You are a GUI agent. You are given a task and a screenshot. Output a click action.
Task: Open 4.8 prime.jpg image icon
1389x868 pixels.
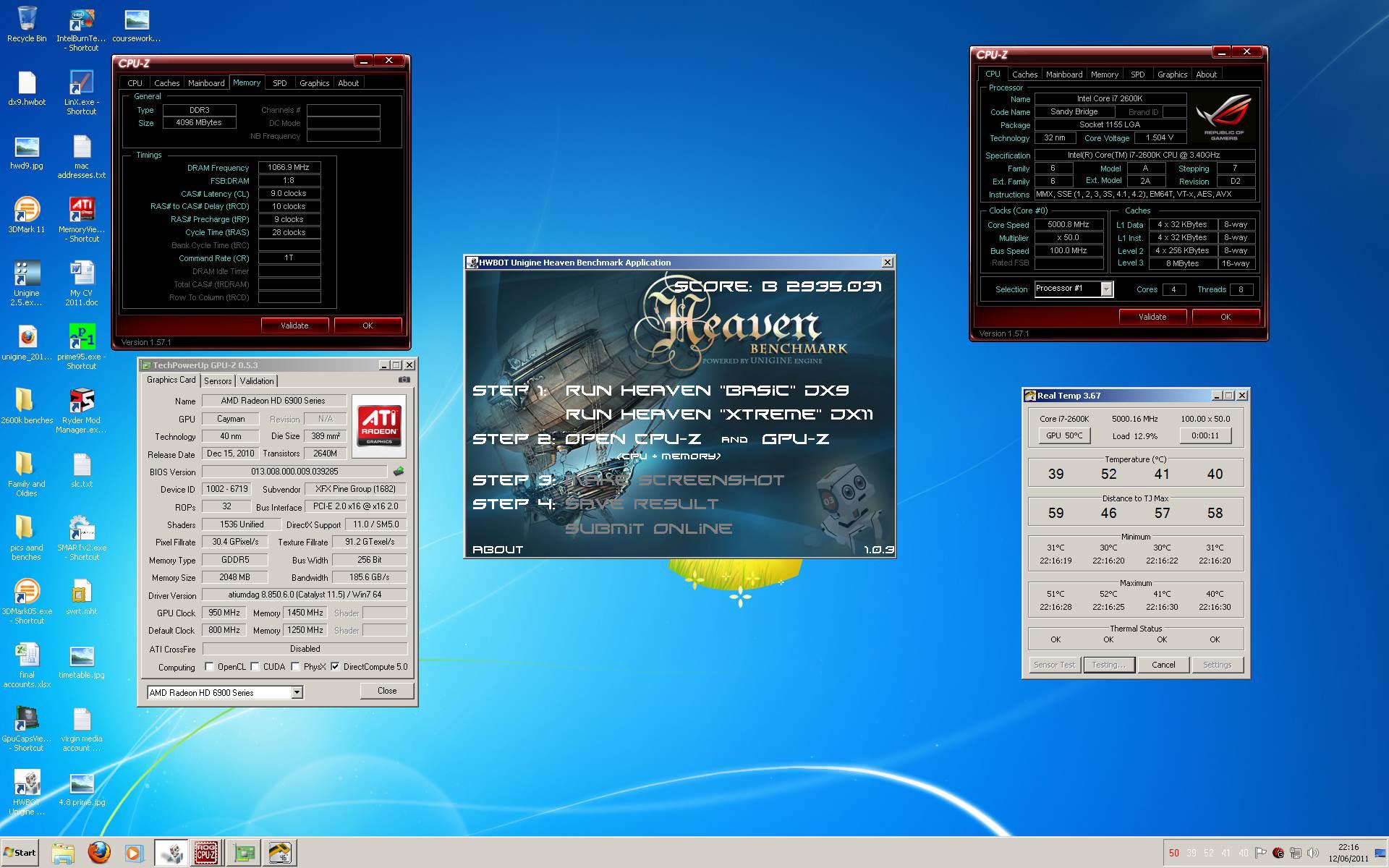pos(82,788)
